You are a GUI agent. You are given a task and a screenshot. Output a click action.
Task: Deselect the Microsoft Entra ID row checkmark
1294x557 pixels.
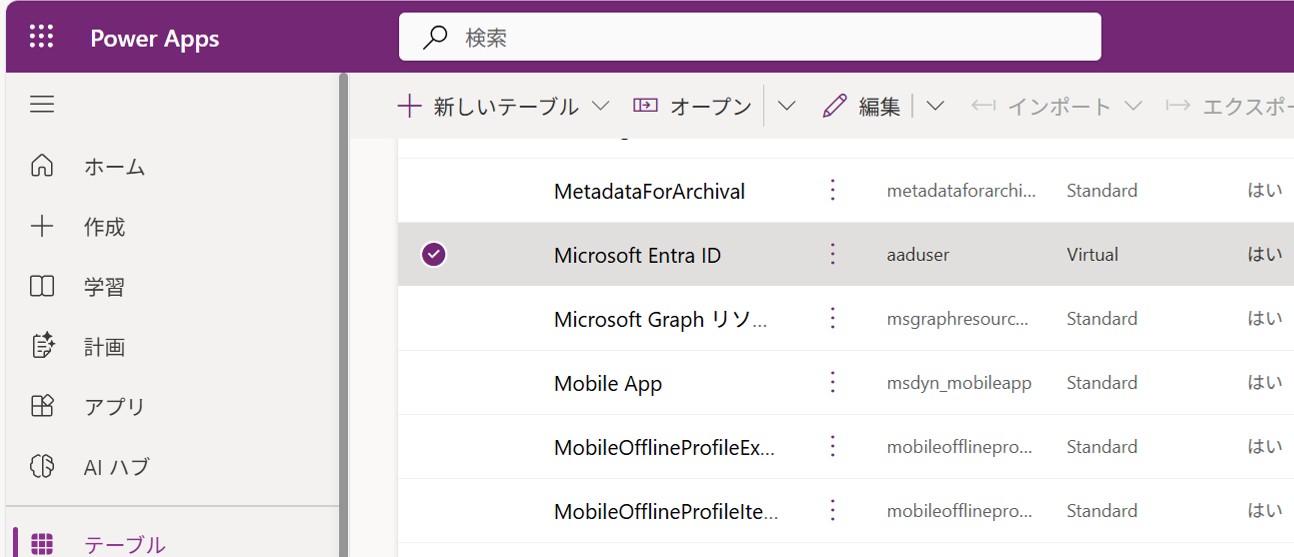(433, 255)
